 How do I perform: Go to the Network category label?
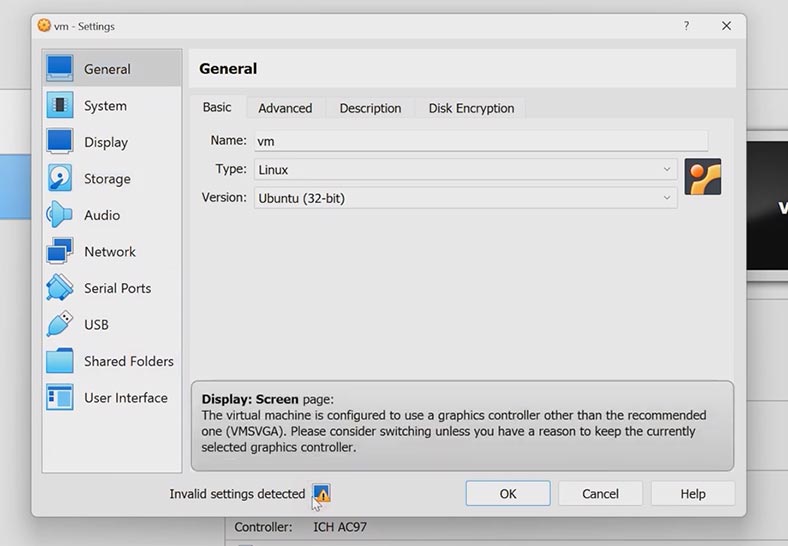pyautogui.click(x=110, y=251)
